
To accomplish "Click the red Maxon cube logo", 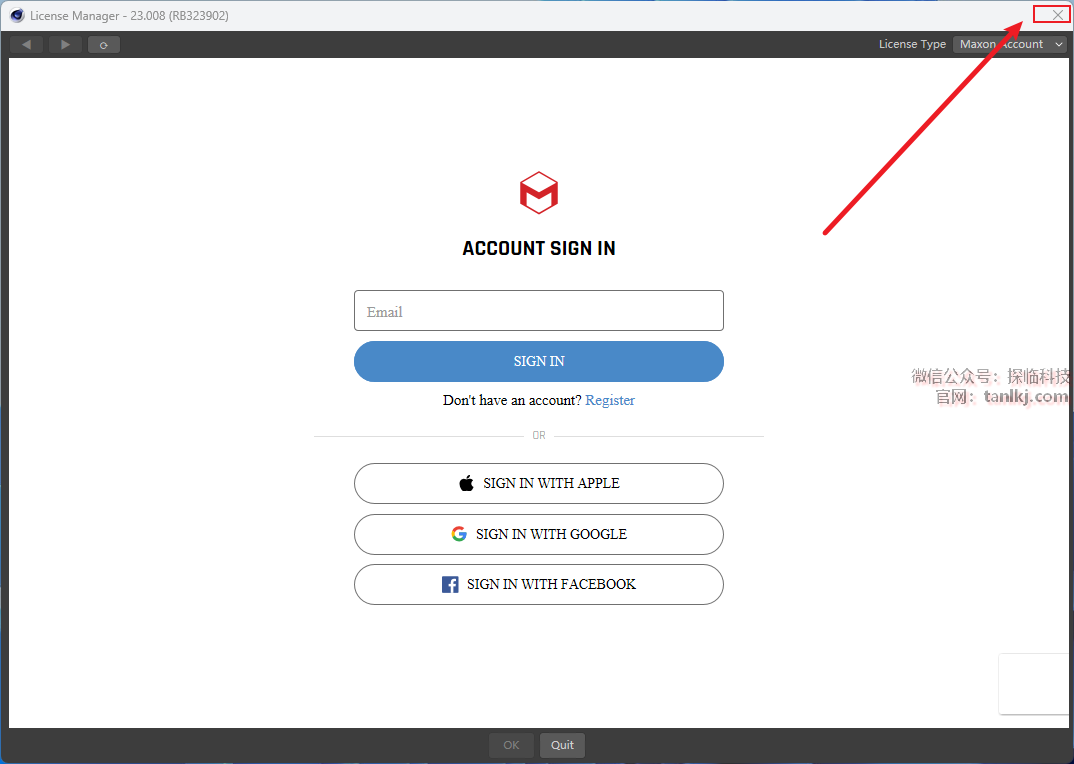I will point(539,193).
